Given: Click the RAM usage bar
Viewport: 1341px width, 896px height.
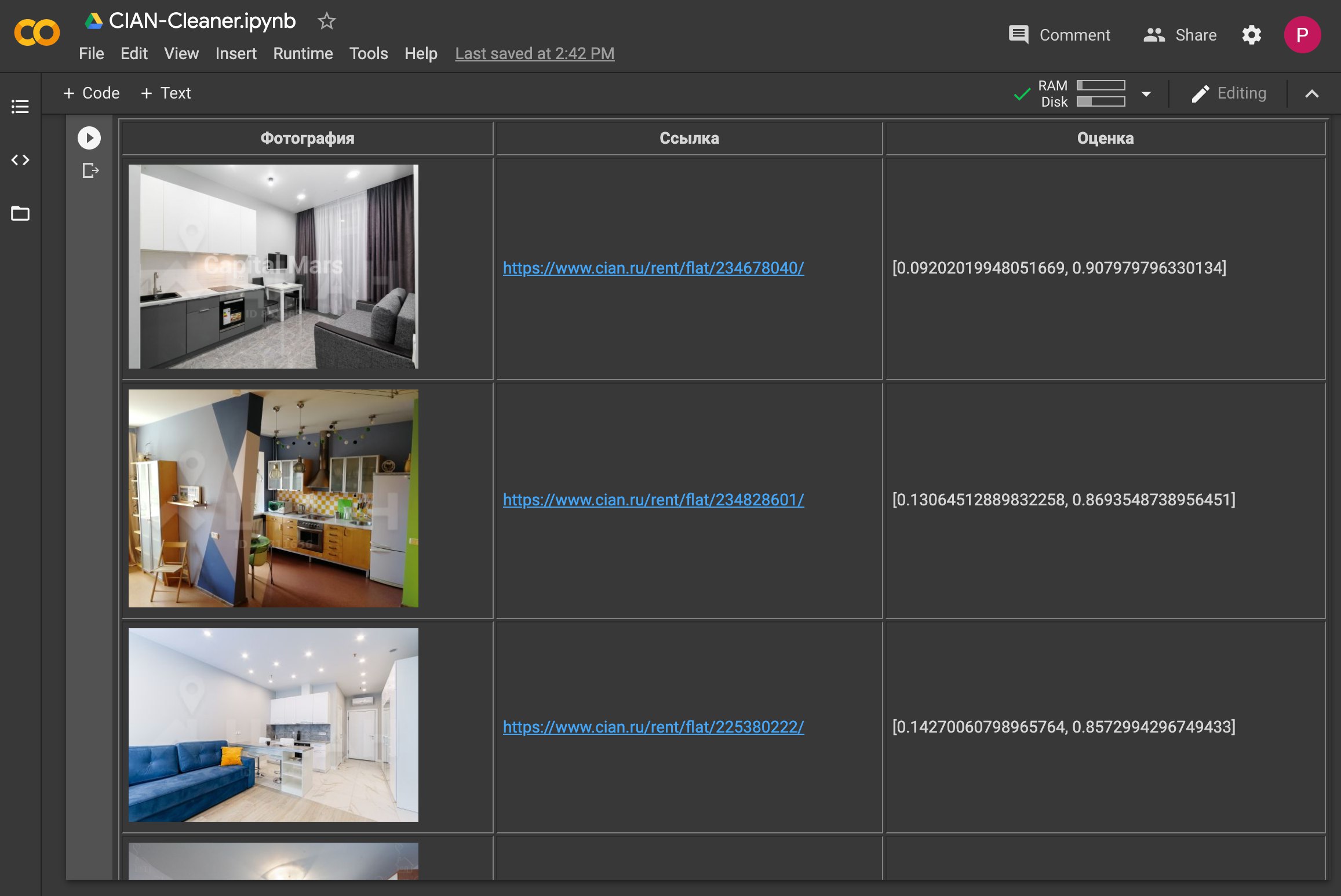Looking at the screenshot, I should tap(1101, 85).
